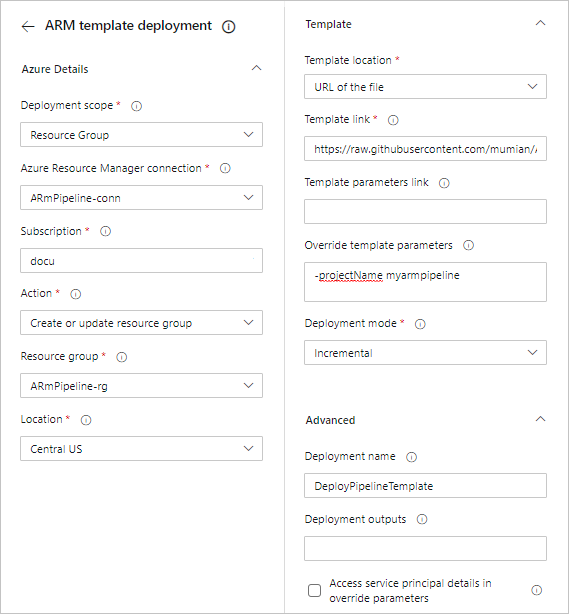Show info for Resource group field
569x614 pixels.
[x=122, y=357]
